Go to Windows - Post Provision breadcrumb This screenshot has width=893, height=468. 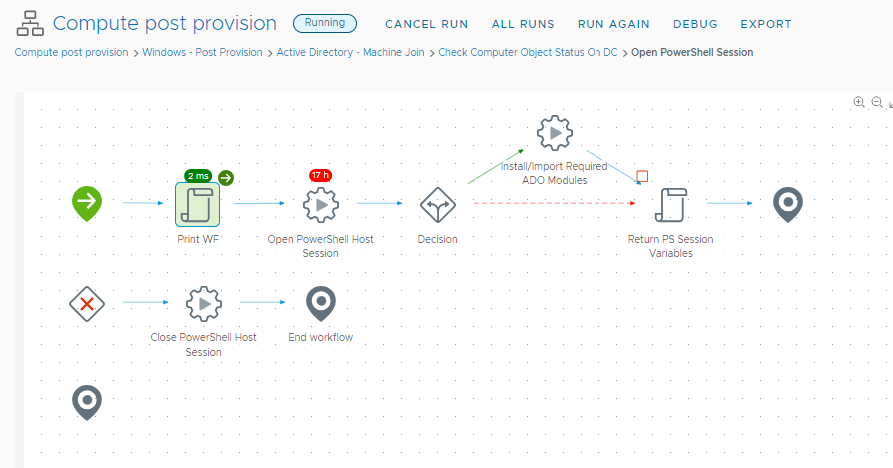click(x=202, y=52)
